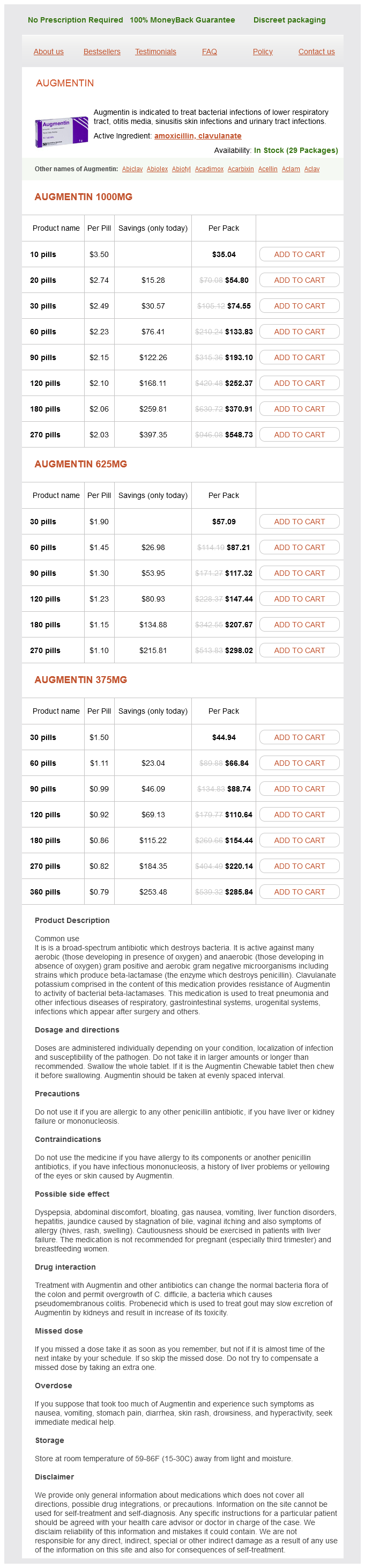This screenshot has width=365, height=1568.
Task: Add 120 pills of 375mg to cart
Action: point(299,815)
